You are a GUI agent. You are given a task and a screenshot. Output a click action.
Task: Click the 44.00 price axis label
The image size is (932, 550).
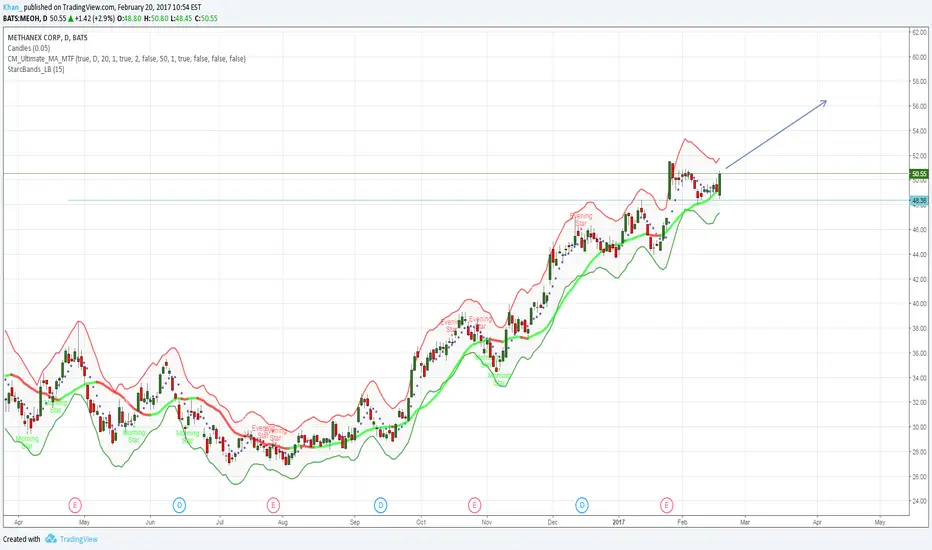(x=919, y=254)
